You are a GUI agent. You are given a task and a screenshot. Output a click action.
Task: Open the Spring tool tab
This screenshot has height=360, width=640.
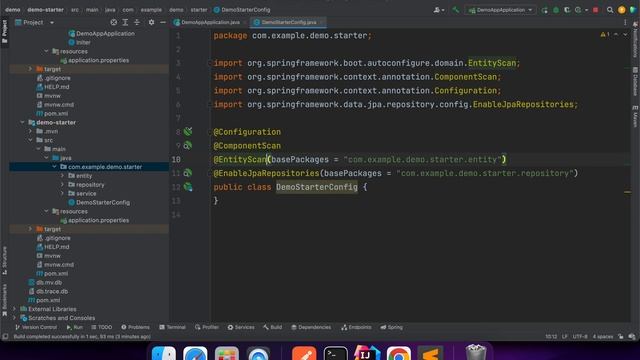pos(391,327)
